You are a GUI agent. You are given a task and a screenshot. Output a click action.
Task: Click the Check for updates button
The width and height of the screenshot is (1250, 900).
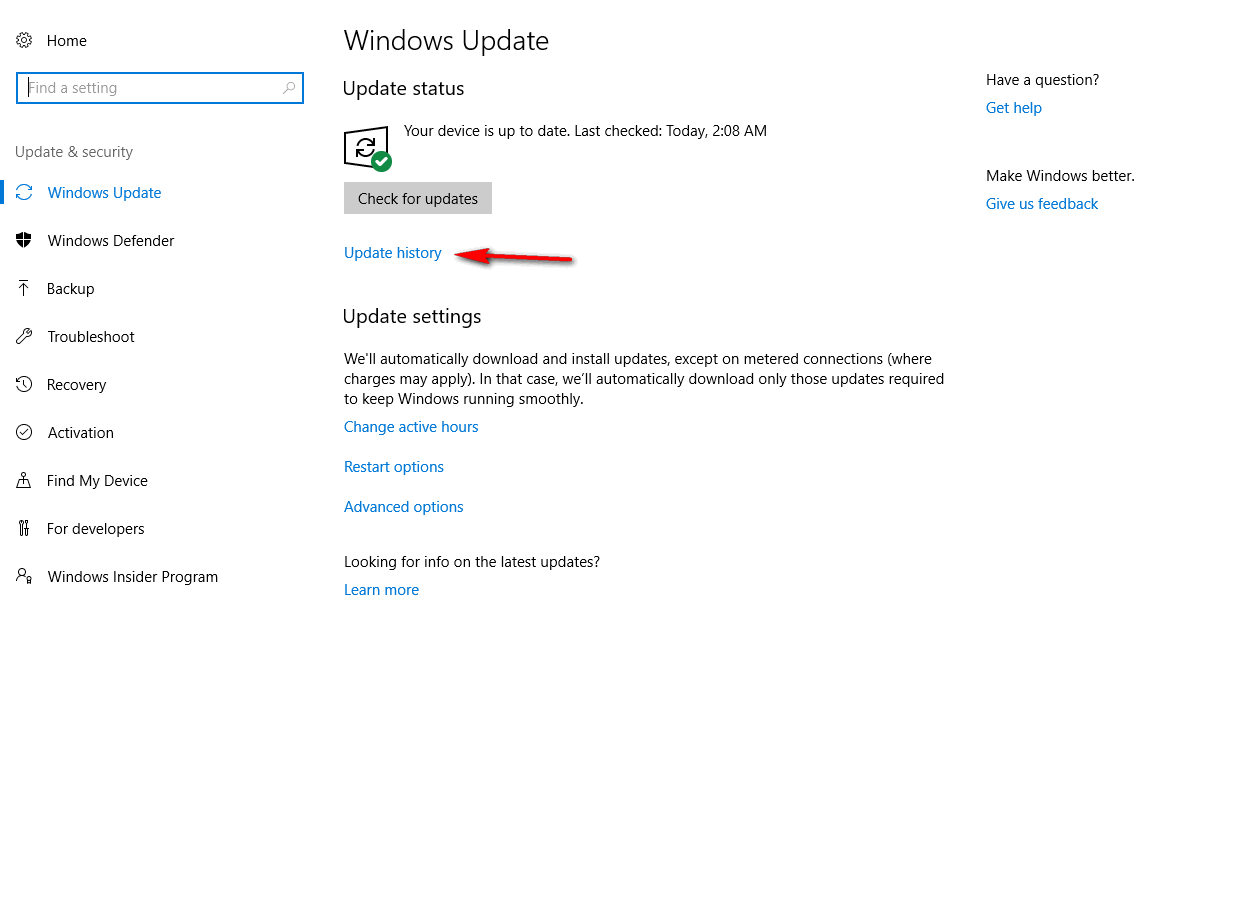click(418, 198)
